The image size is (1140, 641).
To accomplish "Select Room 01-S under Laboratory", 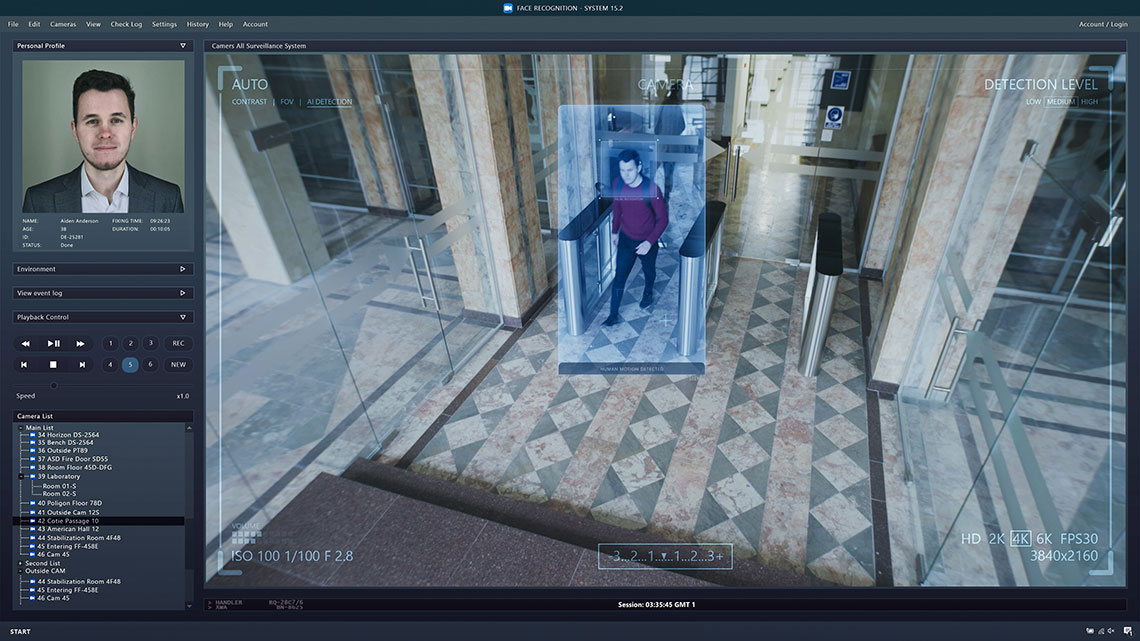I will 59,485.
